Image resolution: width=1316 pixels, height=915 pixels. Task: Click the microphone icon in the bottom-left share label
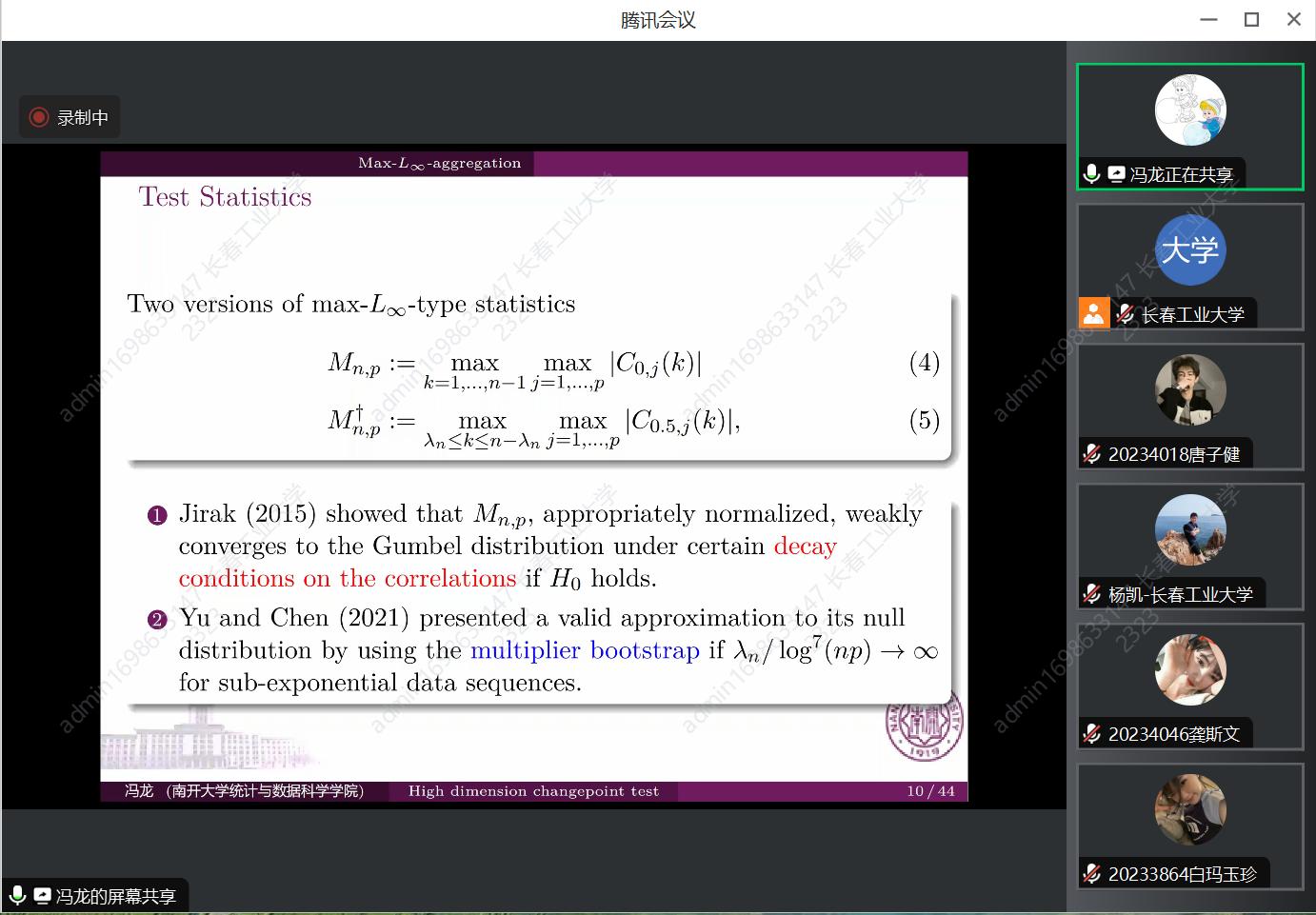point(17,895)
